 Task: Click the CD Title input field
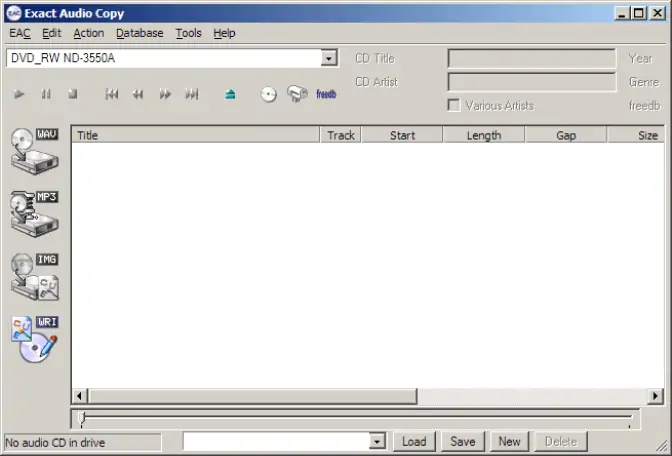pyautogui.click(x=532, y=58)
